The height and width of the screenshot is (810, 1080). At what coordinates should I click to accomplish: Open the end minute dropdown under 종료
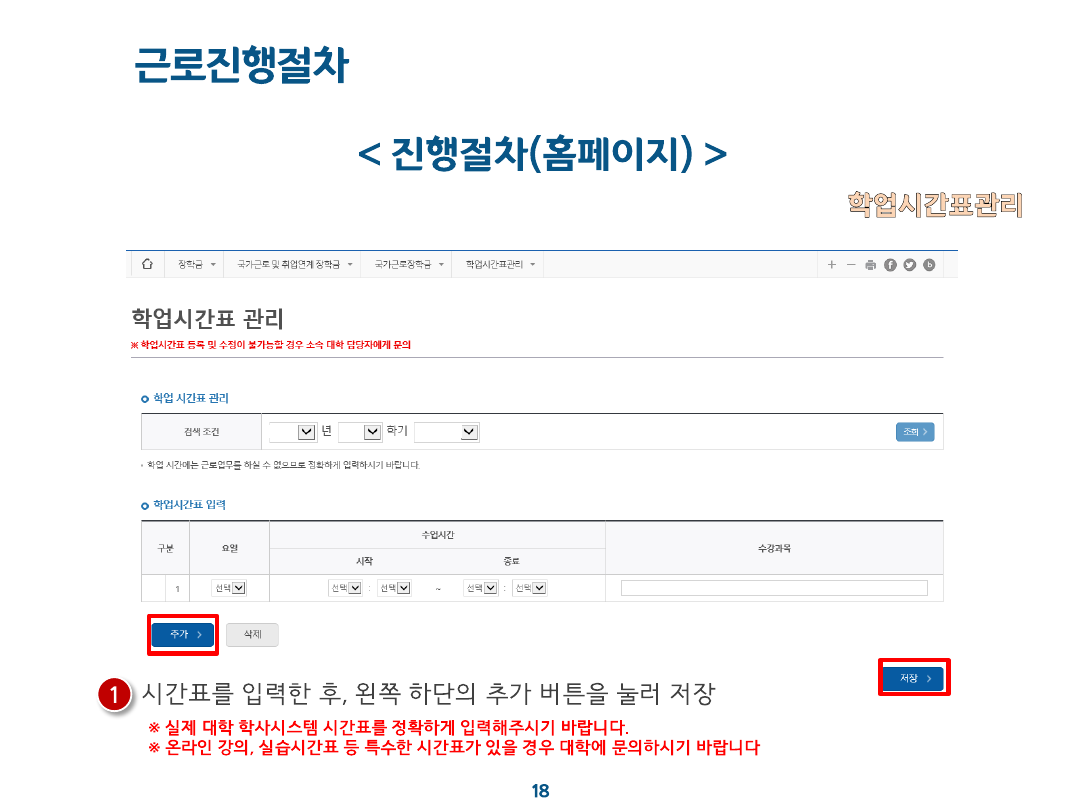529,588
